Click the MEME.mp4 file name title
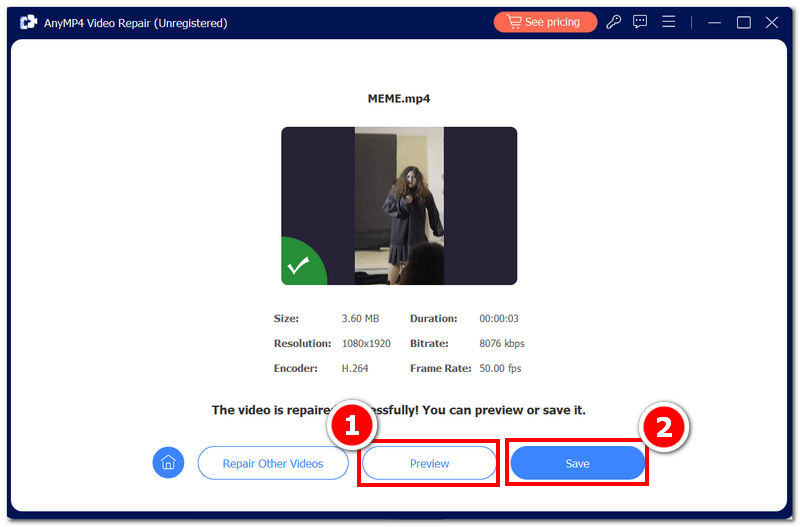This screenshot has width=800, height=527. pos(399,99)
